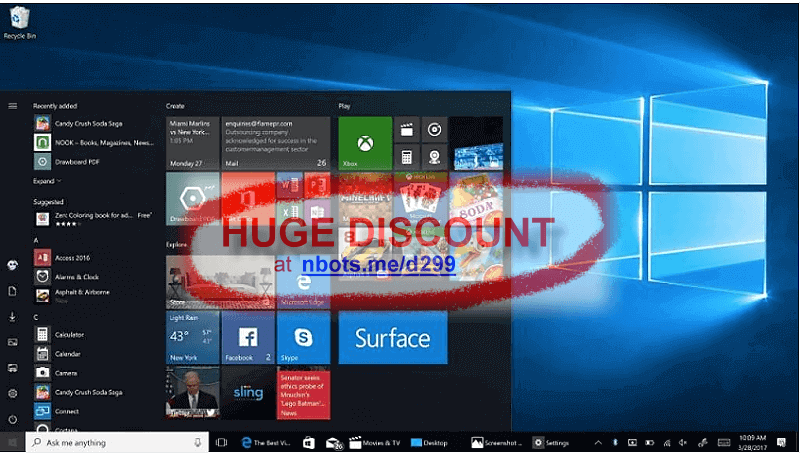The width and height of the screenshot is (800, 453).
Task: Open the Sling tile
Action: [248, 393]
